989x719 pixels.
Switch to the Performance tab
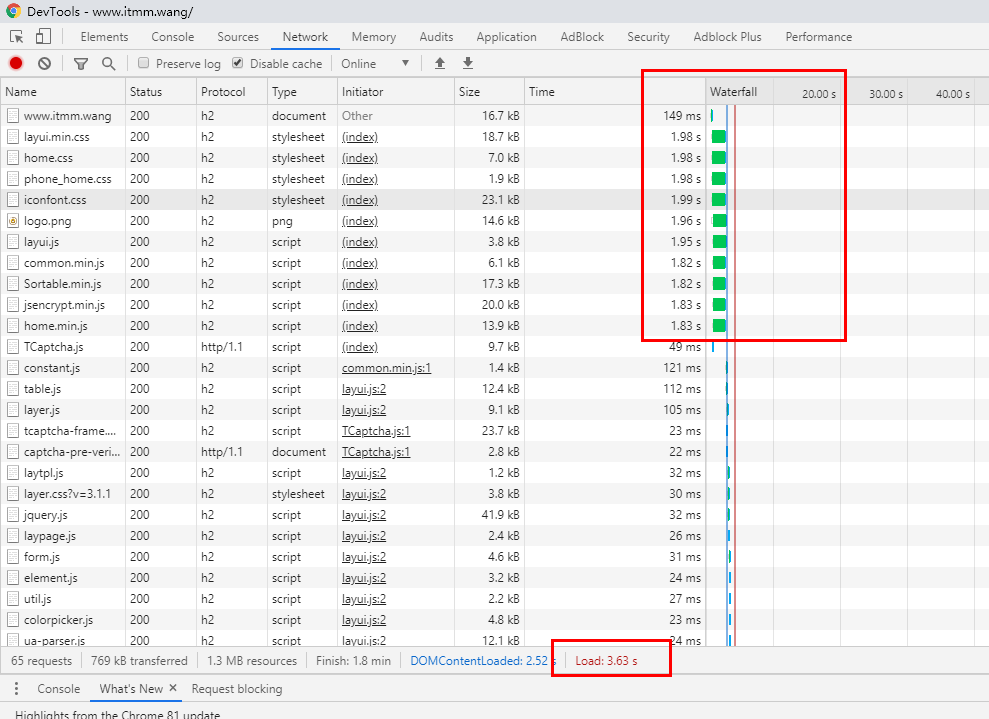point(819,37)
